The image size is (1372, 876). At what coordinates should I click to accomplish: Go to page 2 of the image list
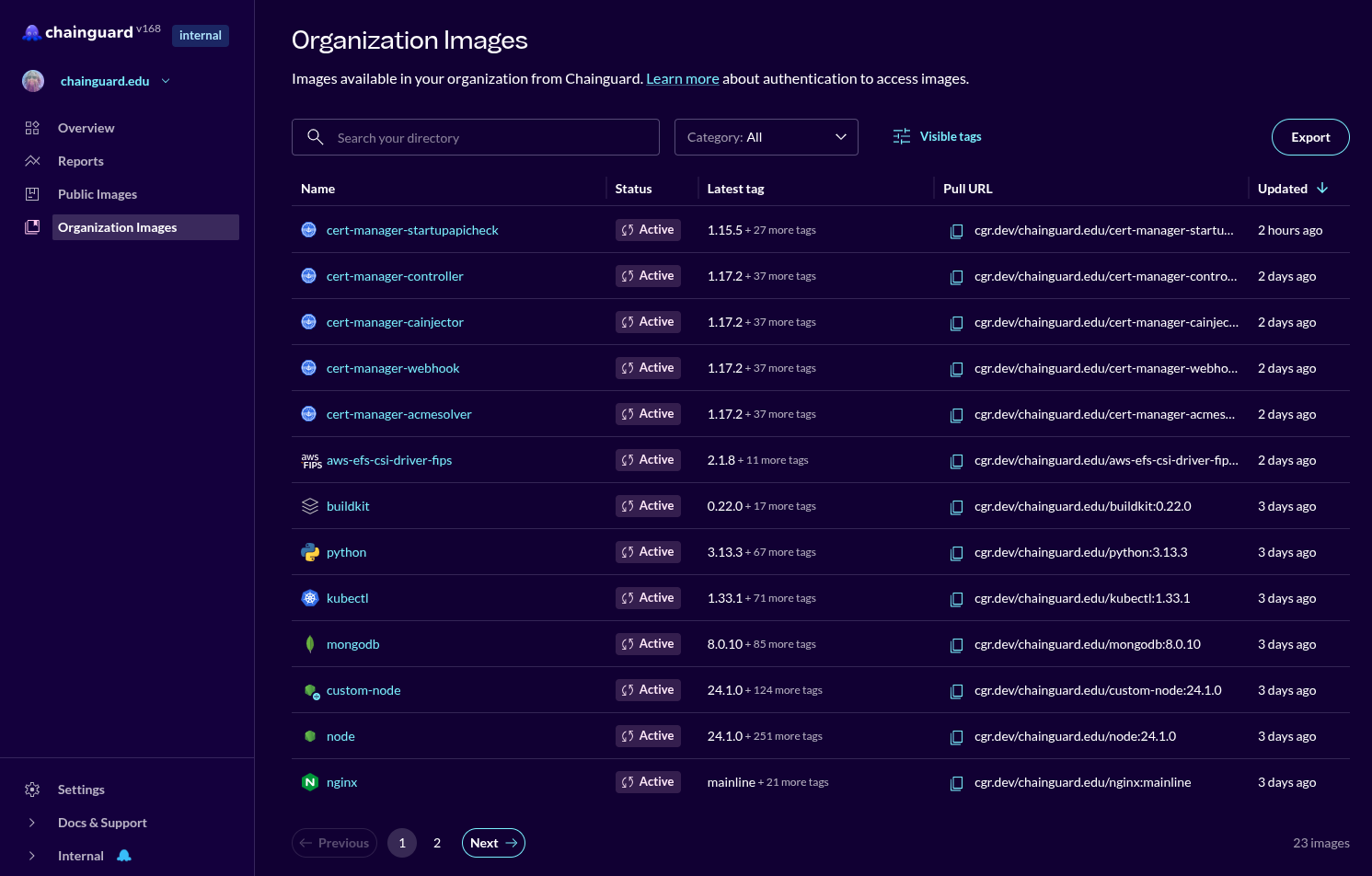click(437, 842)
